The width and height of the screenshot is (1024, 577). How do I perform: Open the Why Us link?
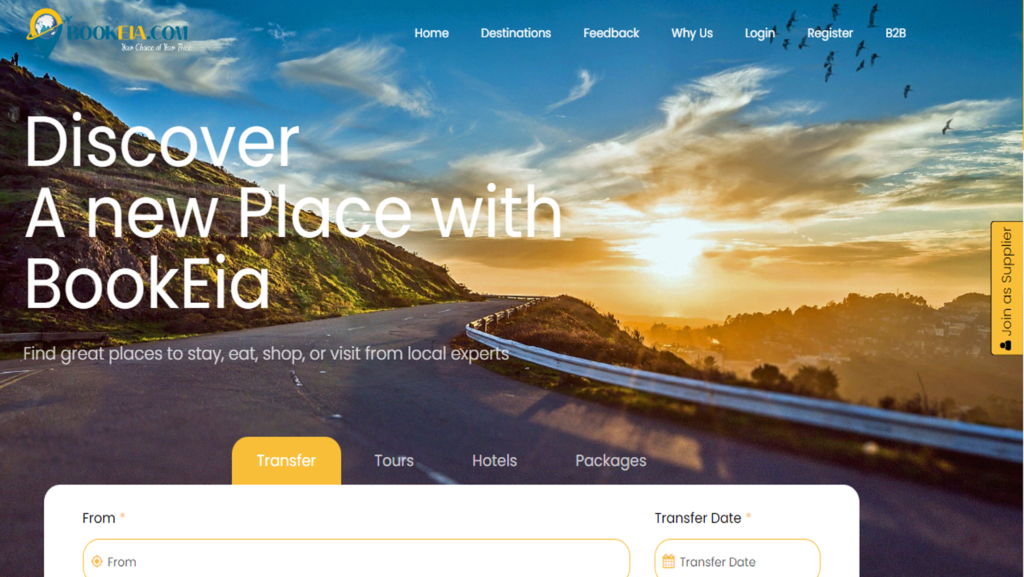(x=692, y=33)
